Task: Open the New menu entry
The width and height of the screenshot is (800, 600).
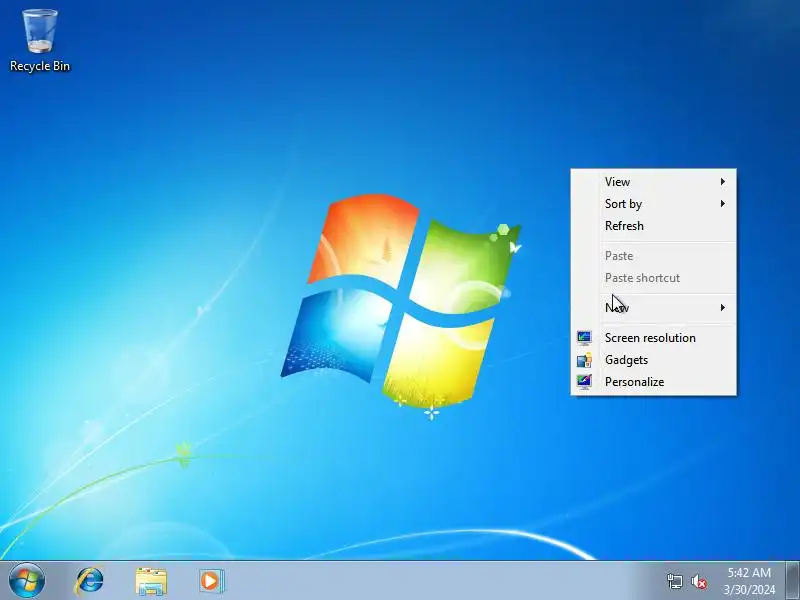Action: (654, 307)
